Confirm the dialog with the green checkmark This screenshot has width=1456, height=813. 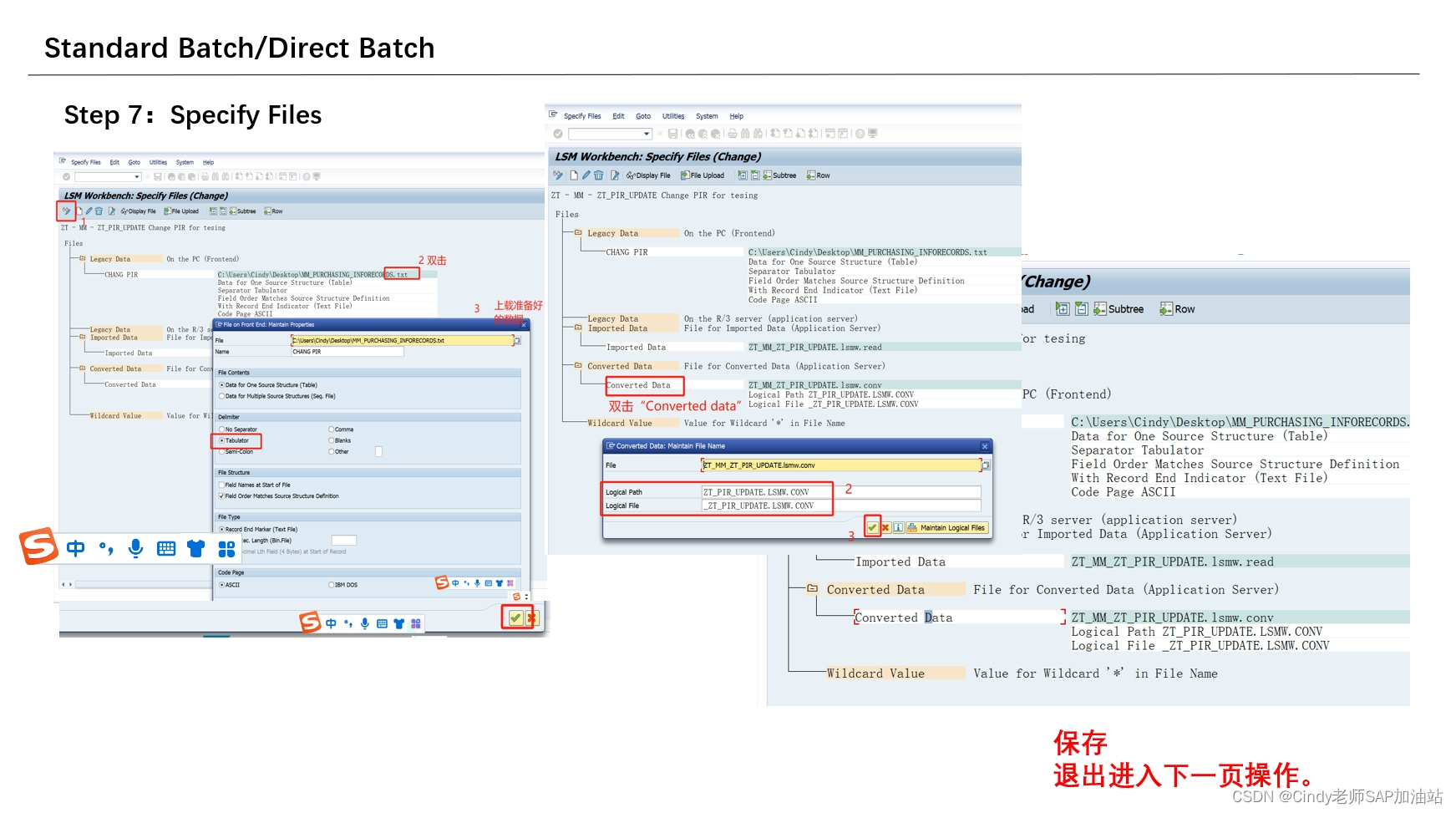[873, 527]
